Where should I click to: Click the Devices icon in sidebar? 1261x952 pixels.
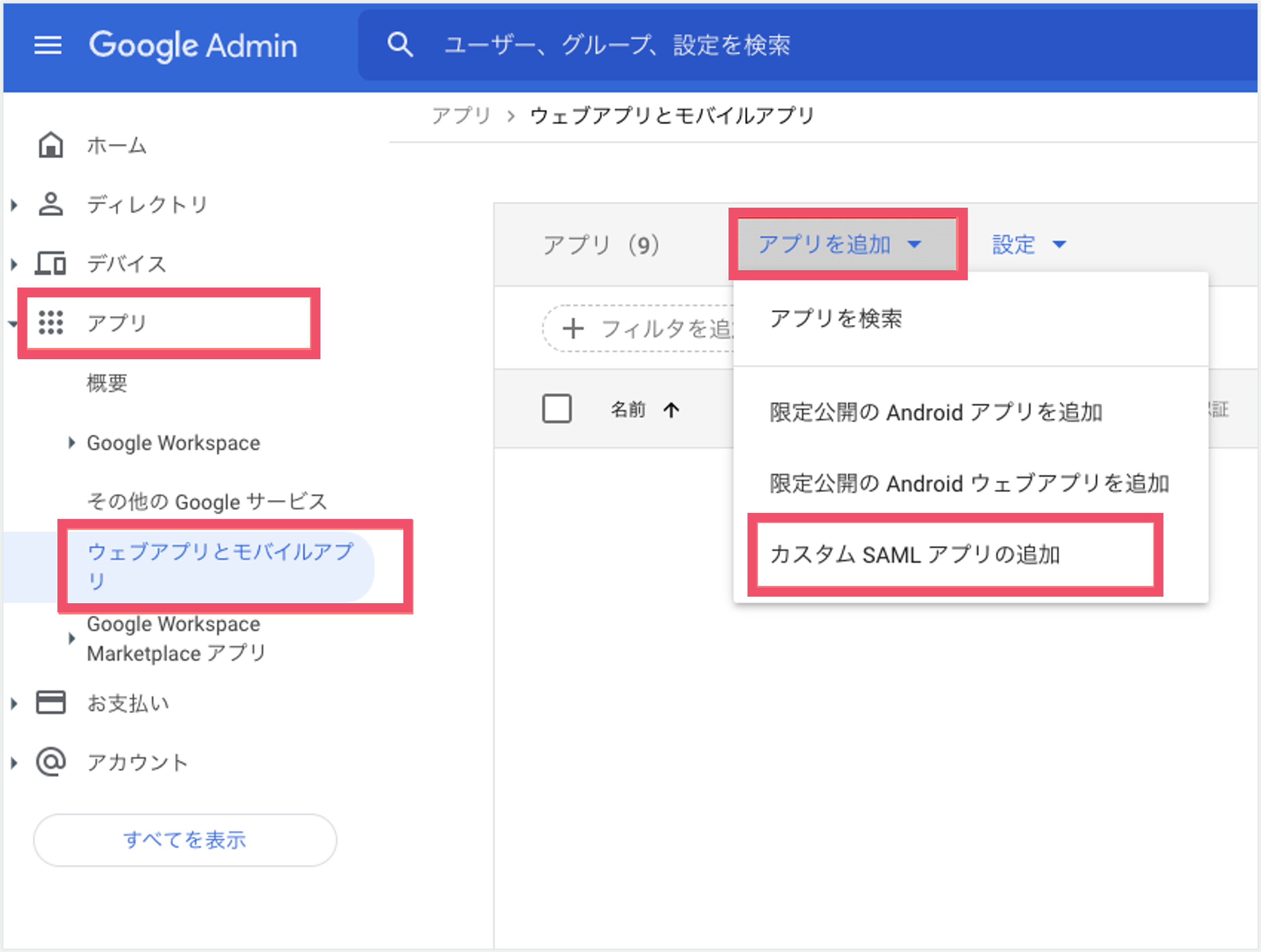point(51,263)
